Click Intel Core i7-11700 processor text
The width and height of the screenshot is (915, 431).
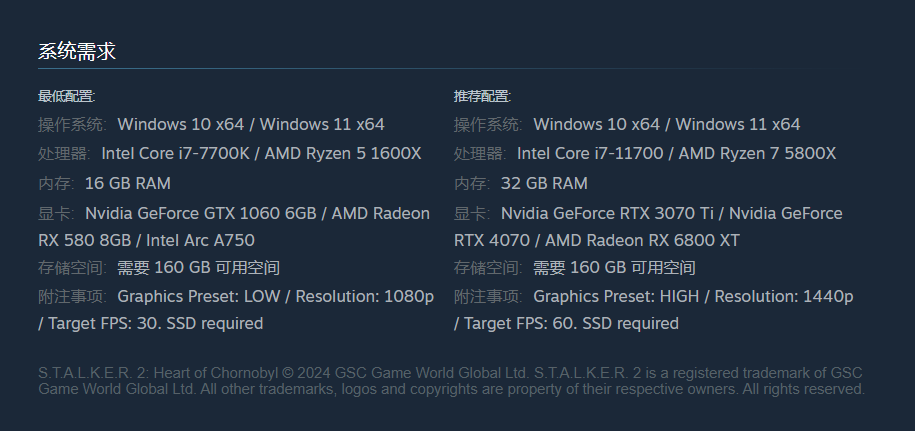click(590, 153)
